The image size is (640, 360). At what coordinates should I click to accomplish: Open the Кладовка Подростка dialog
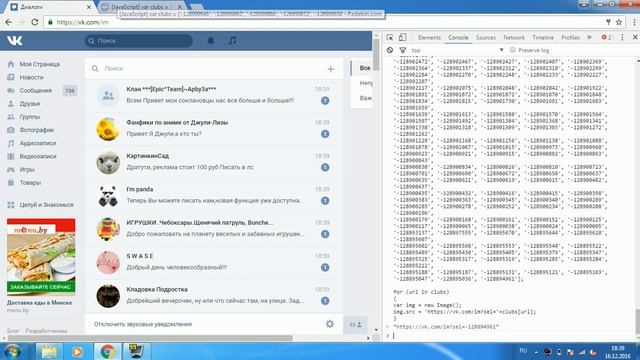[x=214, y=296]
